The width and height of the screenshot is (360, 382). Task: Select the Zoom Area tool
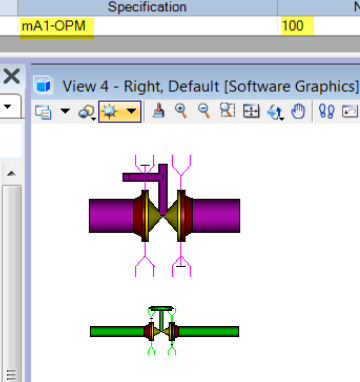tap(227, 111)
